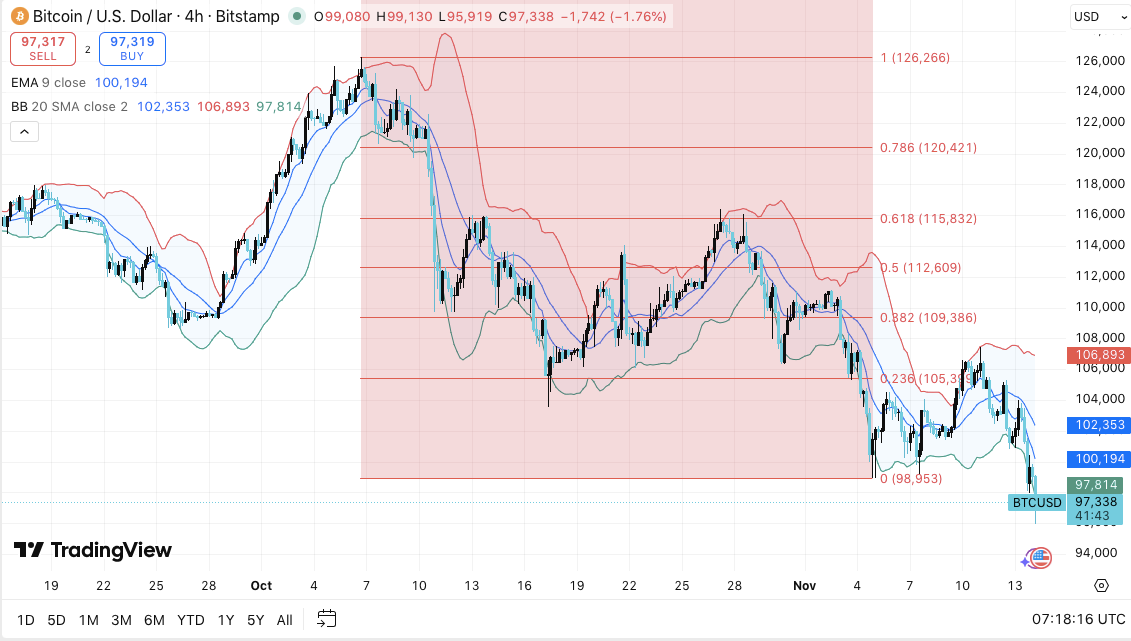Viewport: 1131px width, 641px height.
Task: Switch to the YTD range
Action: pos(190,620)
